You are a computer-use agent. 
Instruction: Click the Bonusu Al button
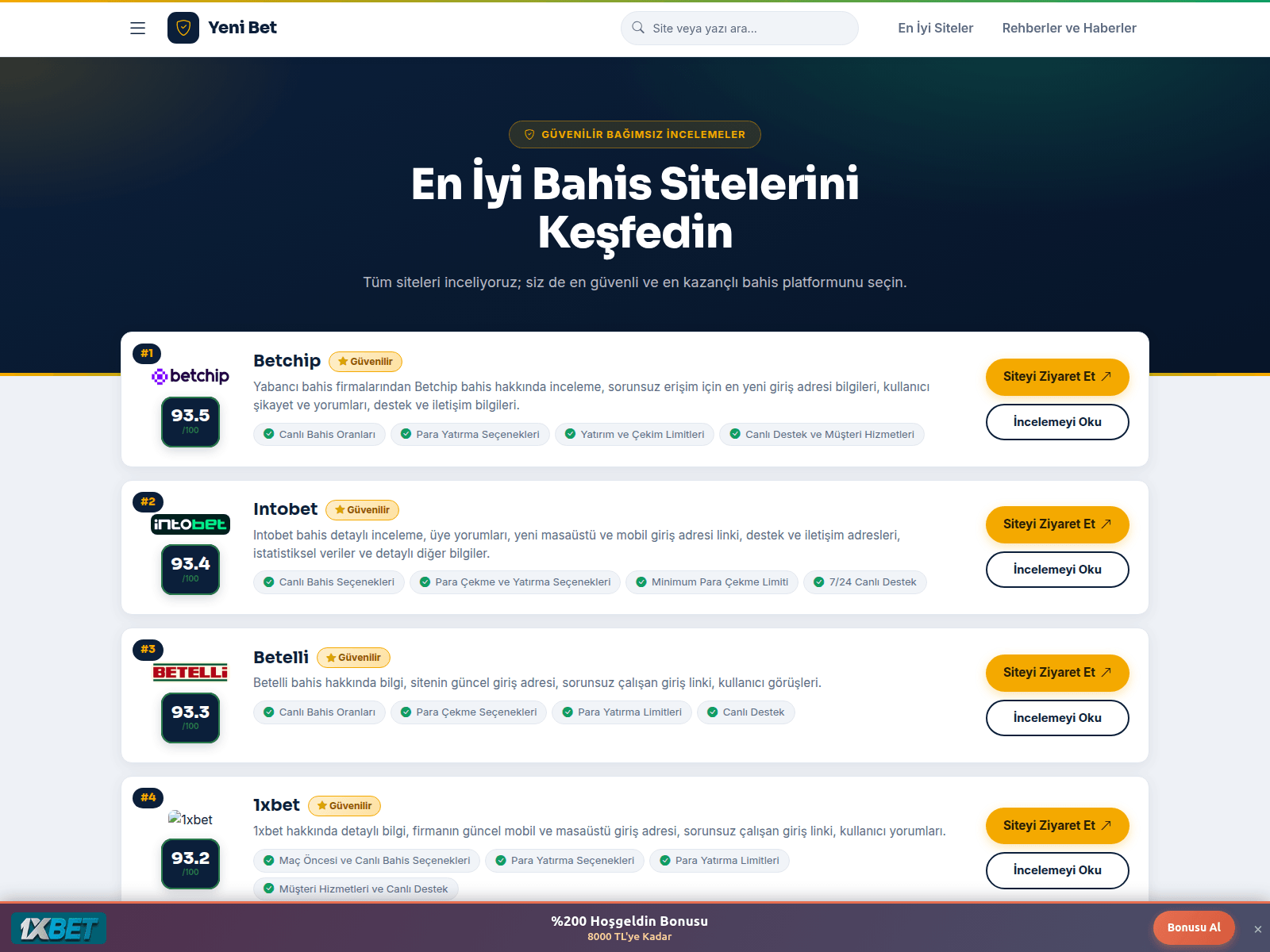click(x=1194, y=927)
